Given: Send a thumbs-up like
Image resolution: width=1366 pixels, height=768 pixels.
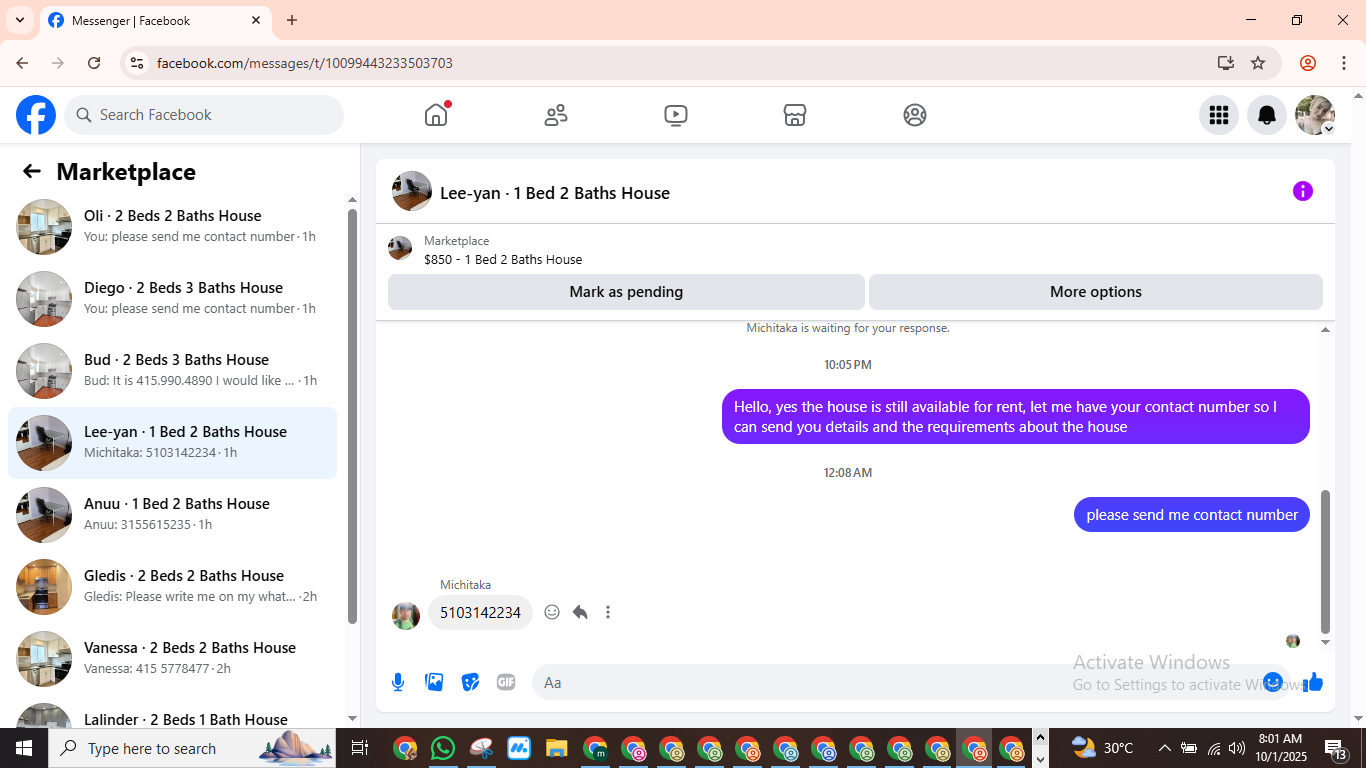Looking at the screenshot, I should point(1313,682).
